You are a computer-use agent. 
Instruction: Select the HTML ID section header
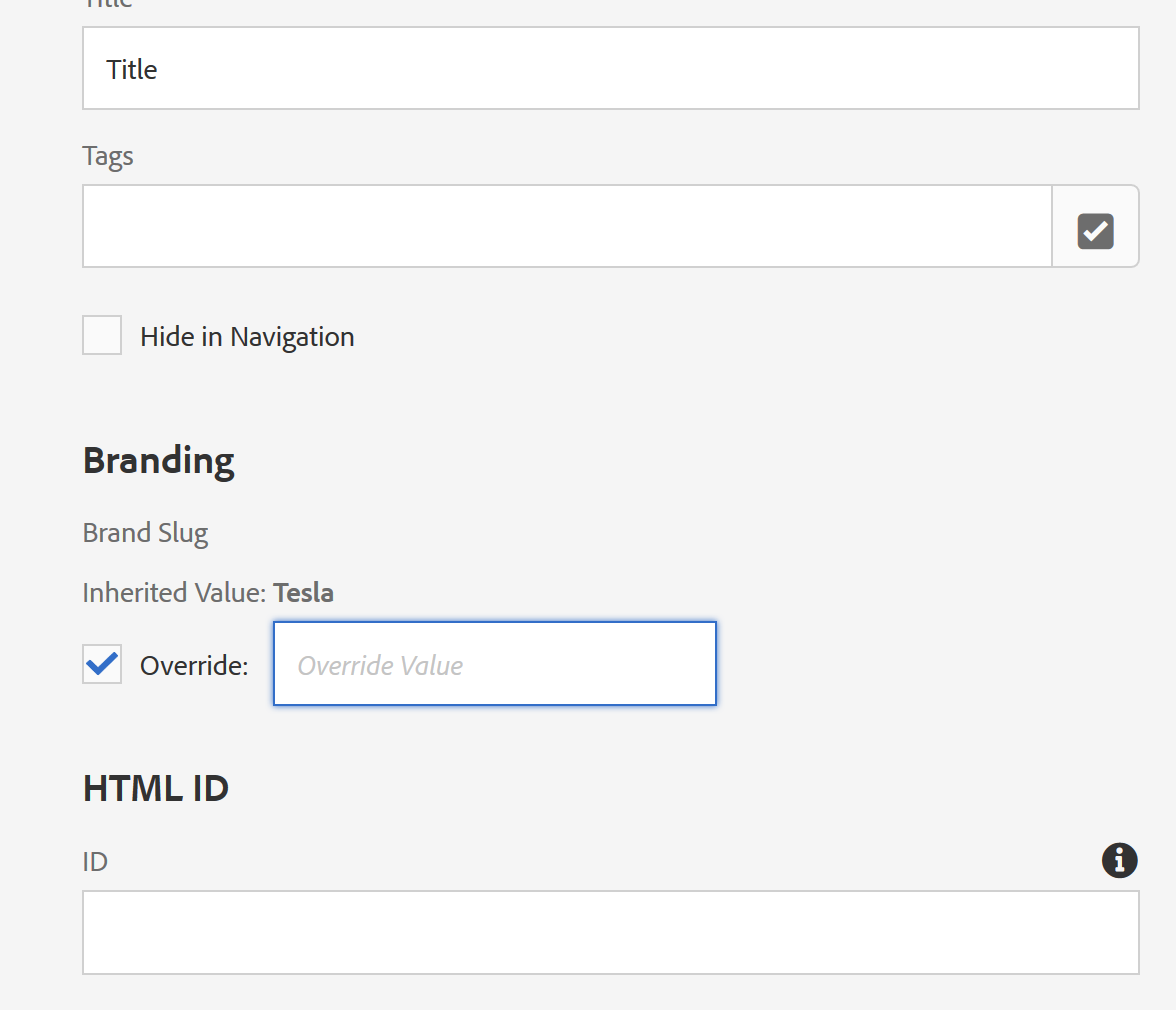click(x=155, y=788)
